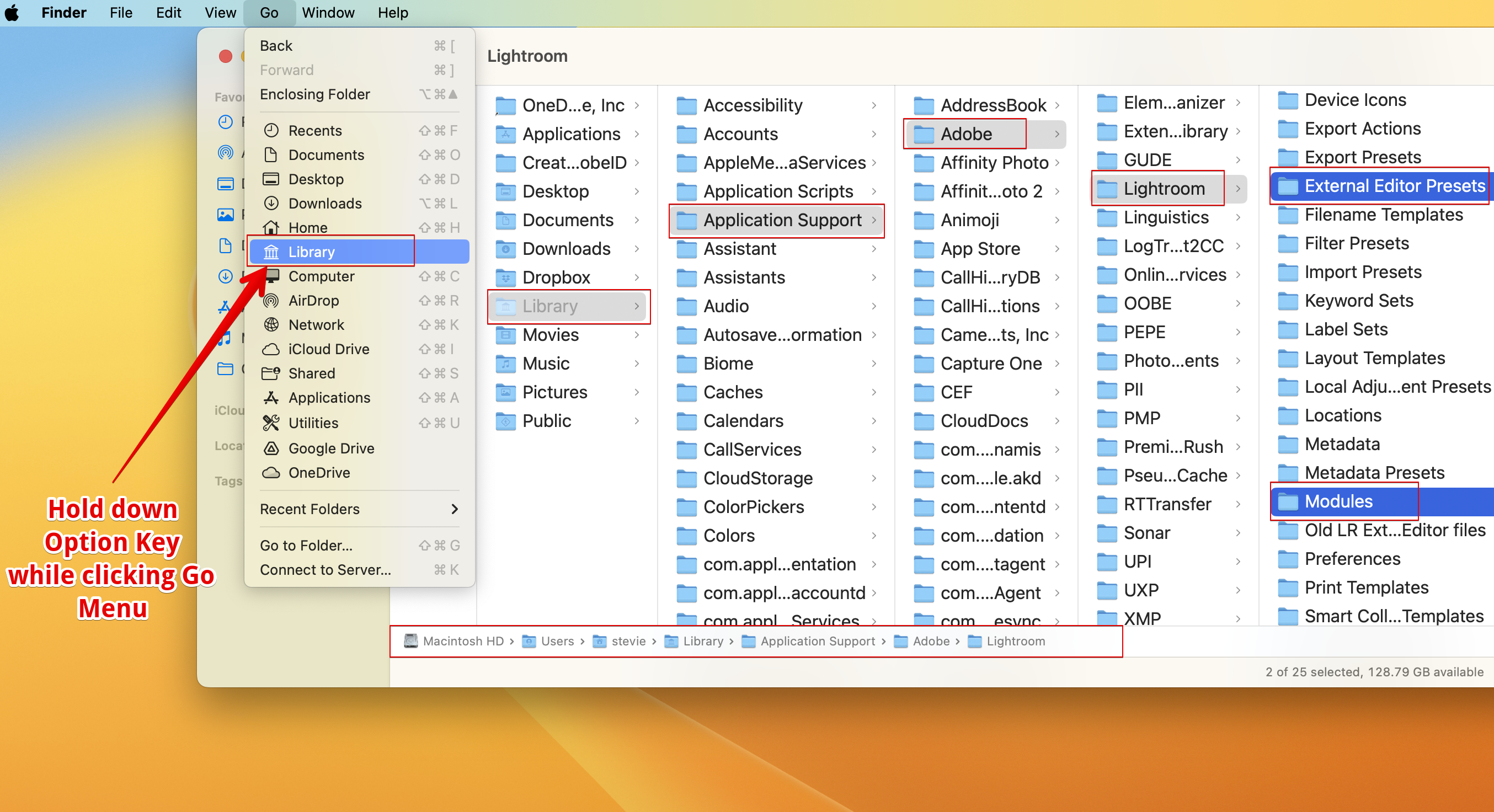The height and width of the screenshot is (812, 1494).
Task: Click the Computer icon in Go menu
Action: pos(271,276)
